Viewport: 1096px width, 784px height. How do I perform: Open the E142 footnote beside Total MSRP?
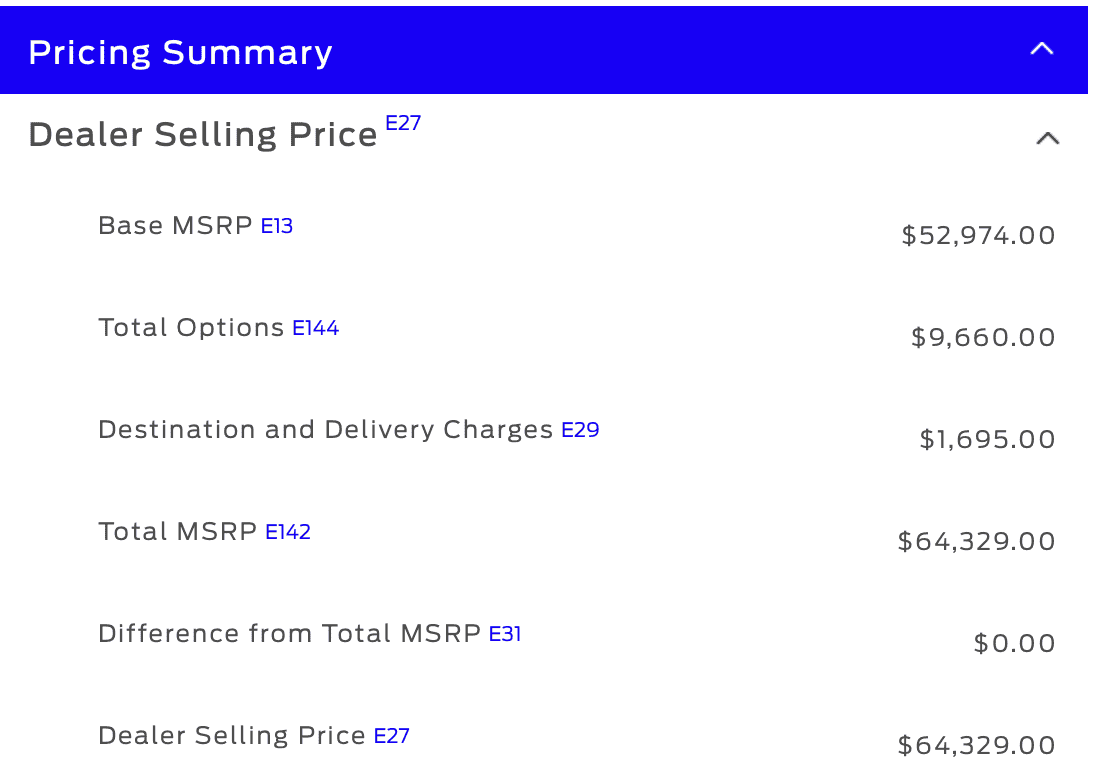point(288,532)
